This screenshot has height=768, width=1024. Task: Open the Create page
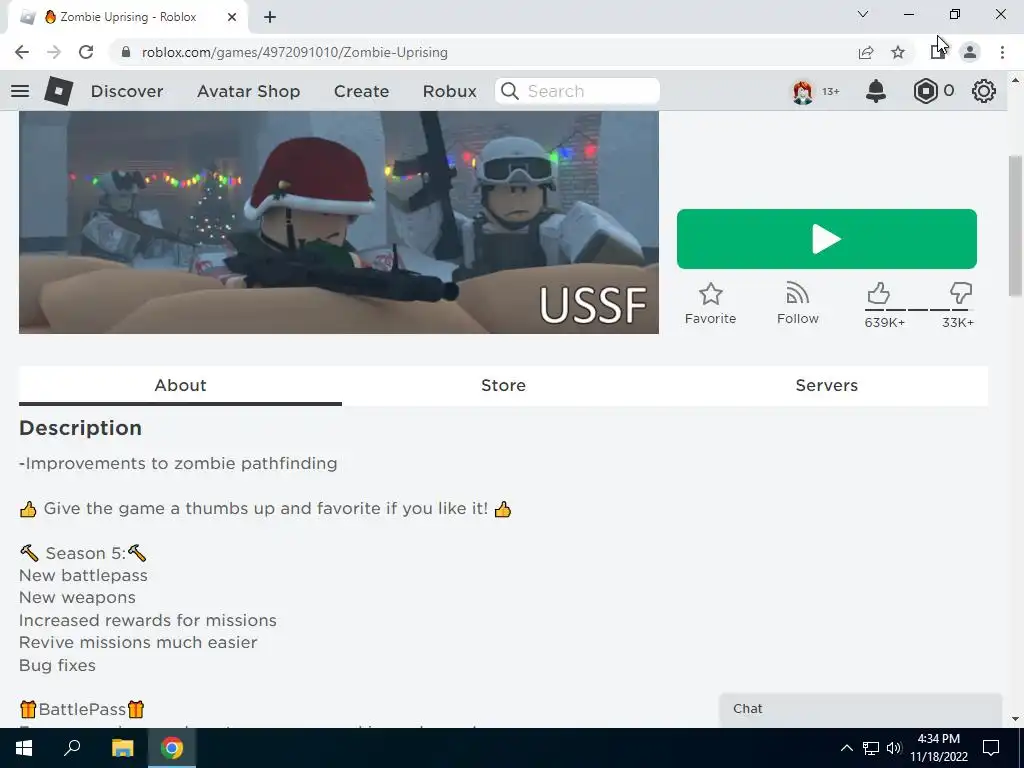pyautogui.click(x=361, y=91)
